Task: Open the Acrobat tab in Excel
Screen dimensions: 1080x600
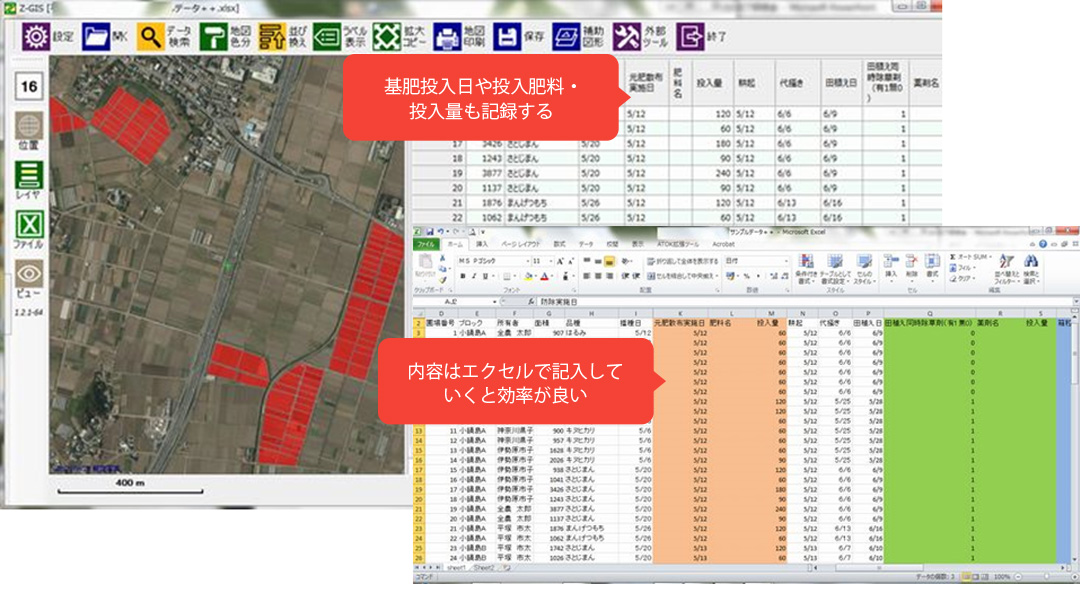Action: click(723, 244)
